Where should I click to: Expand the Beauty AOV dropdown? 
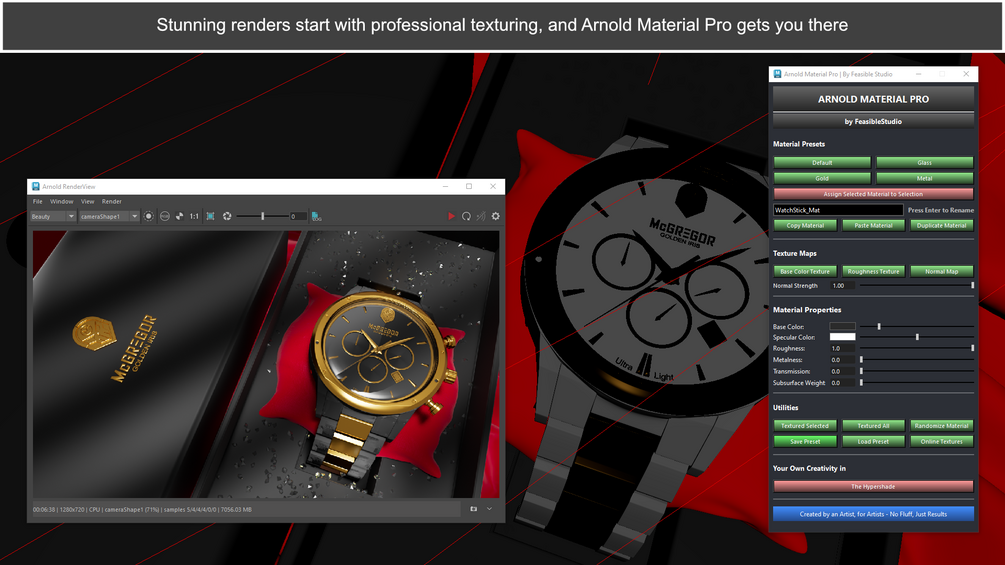pos(53,217)
